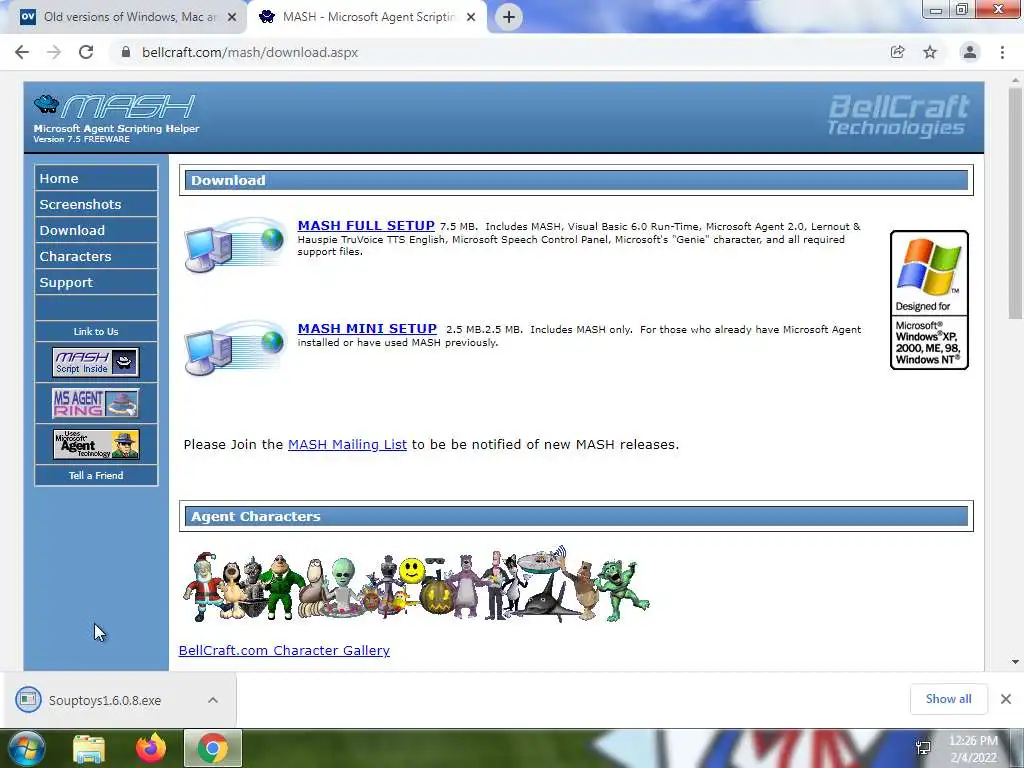Go to Home in sidebar
This screenshot has width=1024, height=768.
click(96, 178)
